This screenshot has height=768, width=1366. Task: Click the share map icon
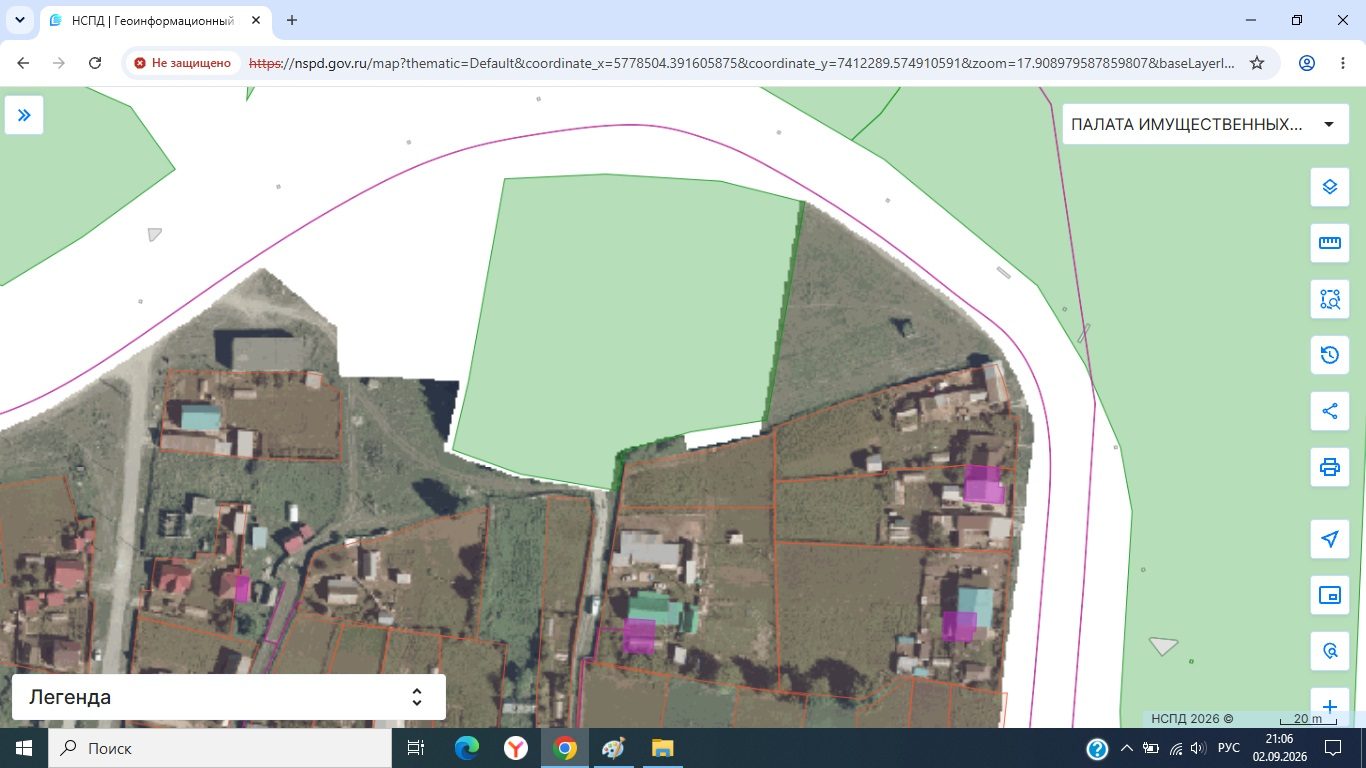tap(1329, 411)
